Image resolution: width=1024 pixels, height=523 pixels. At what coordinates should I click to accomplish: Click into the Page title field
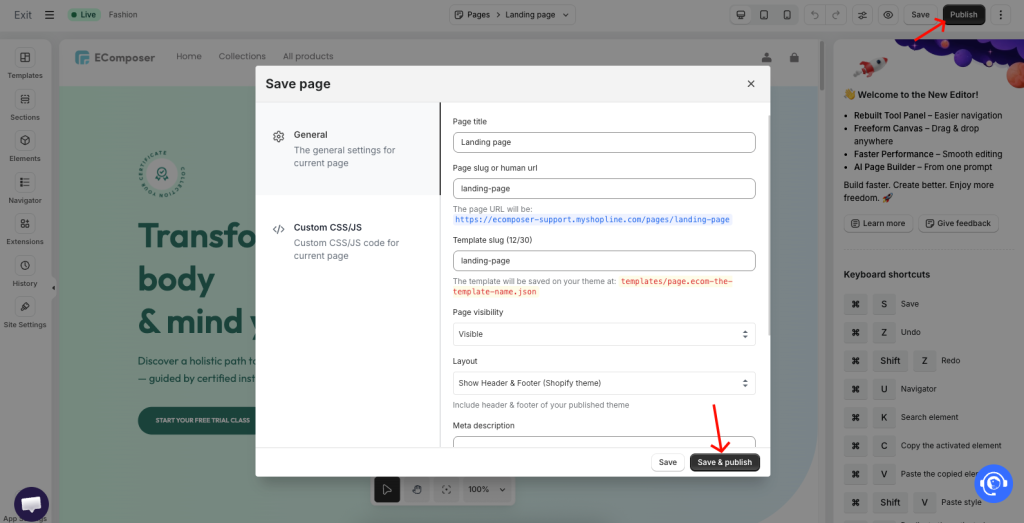point(603,142)
